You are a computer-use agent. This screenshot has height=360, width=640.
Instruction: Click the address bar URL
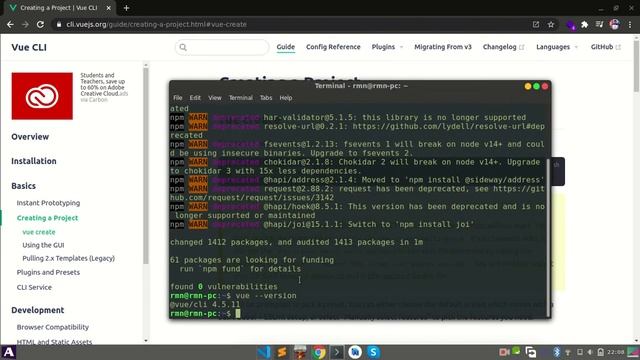[156, 24]
